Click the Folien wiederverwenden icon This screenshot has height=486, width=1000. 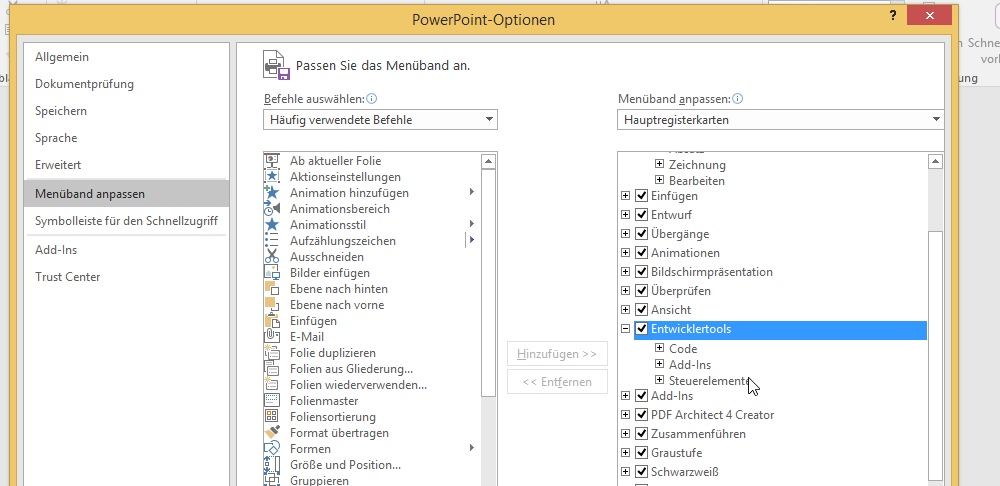[x=272, y=385]
